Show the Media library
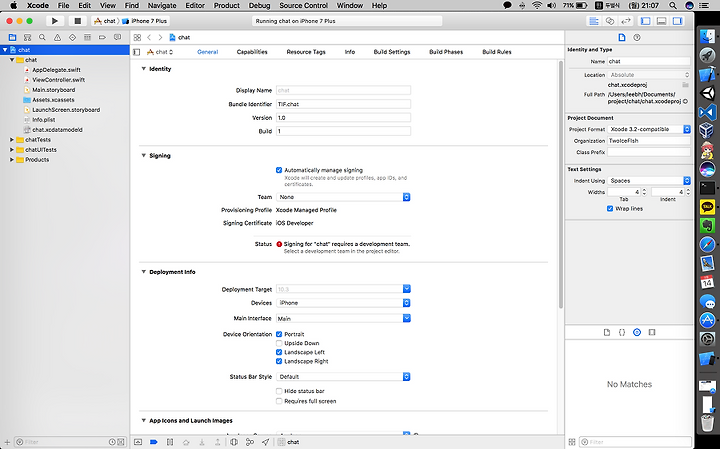The height and width of the screenshot is (449, 720). click(652, 332)
